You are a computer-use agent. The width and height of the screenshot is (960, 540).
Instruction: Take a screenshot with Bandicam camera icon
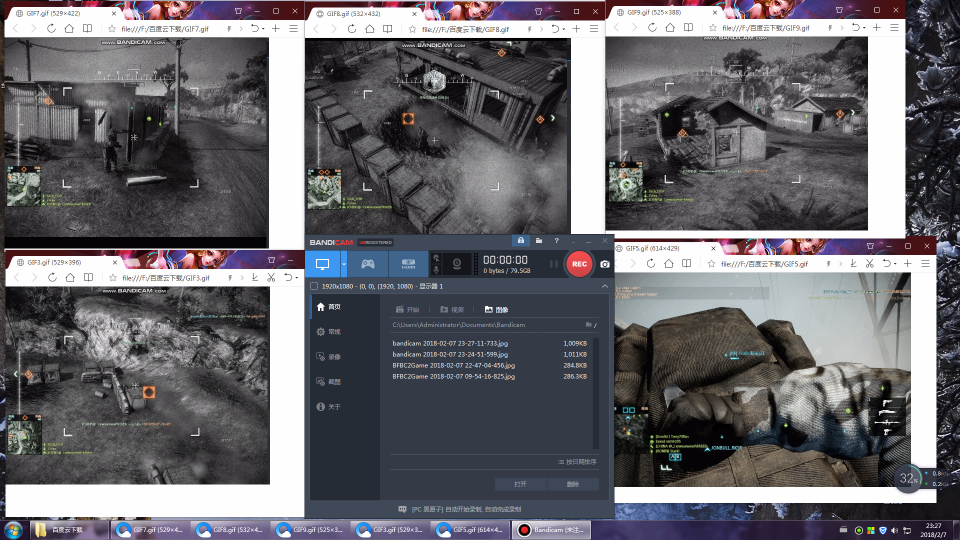coord(605,264)
